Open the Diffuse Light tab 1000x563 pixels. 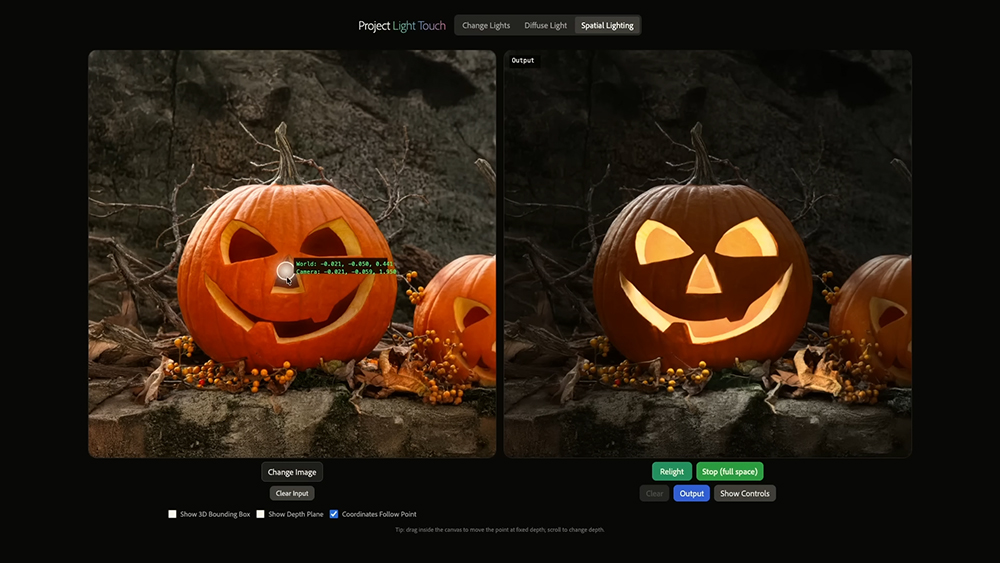pyautogui.click(x=545, y=25)
